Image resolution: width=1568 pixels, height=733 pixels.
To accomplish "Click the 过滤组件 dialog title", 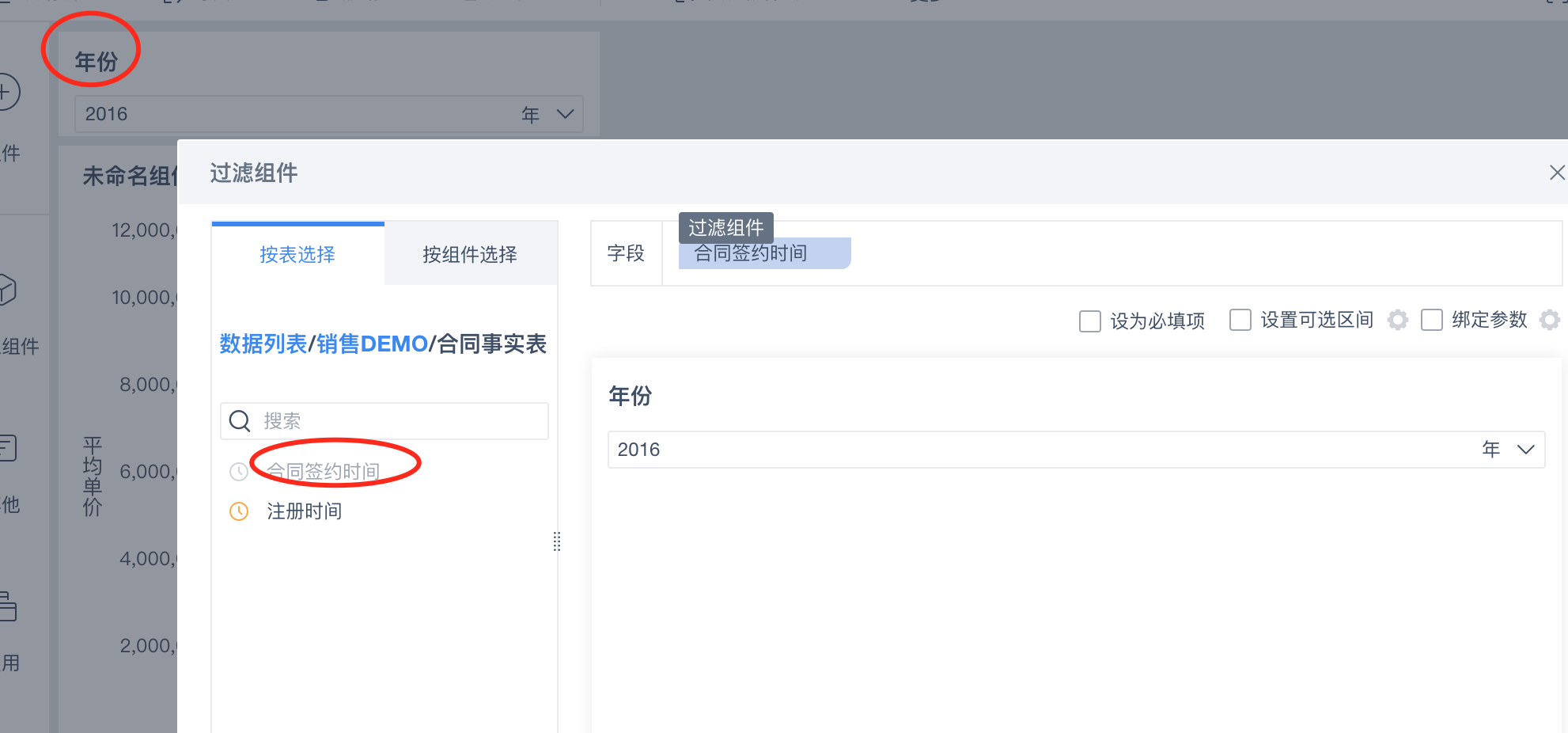I will [x=254, y=173].
